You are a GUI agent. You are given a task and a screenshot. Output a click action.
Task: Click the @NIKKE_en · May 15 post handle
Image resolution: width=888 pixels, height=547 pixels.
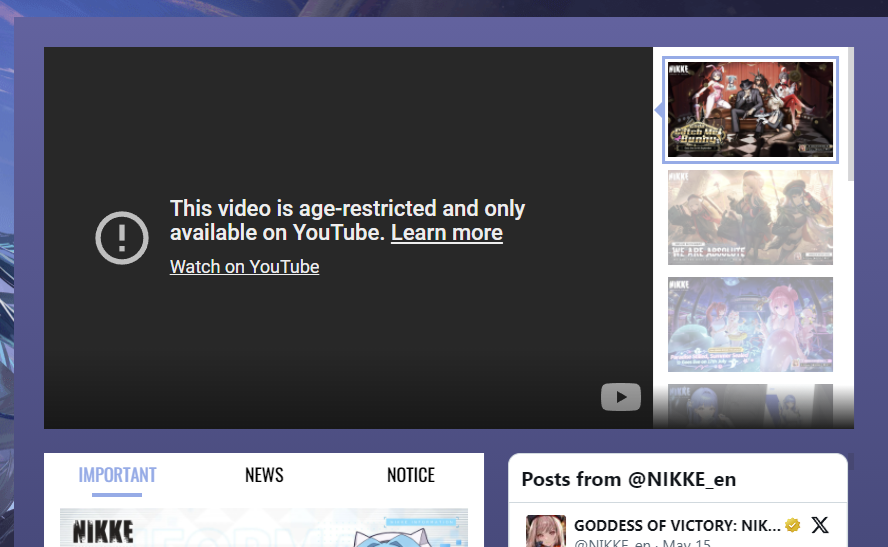(x=642, y=542)
